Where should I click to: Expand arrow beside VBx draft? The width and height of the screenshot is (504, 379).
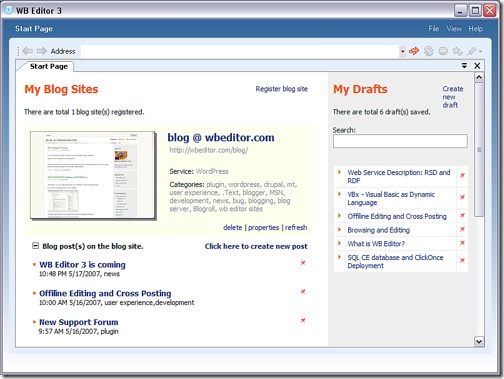coord(339,194)
